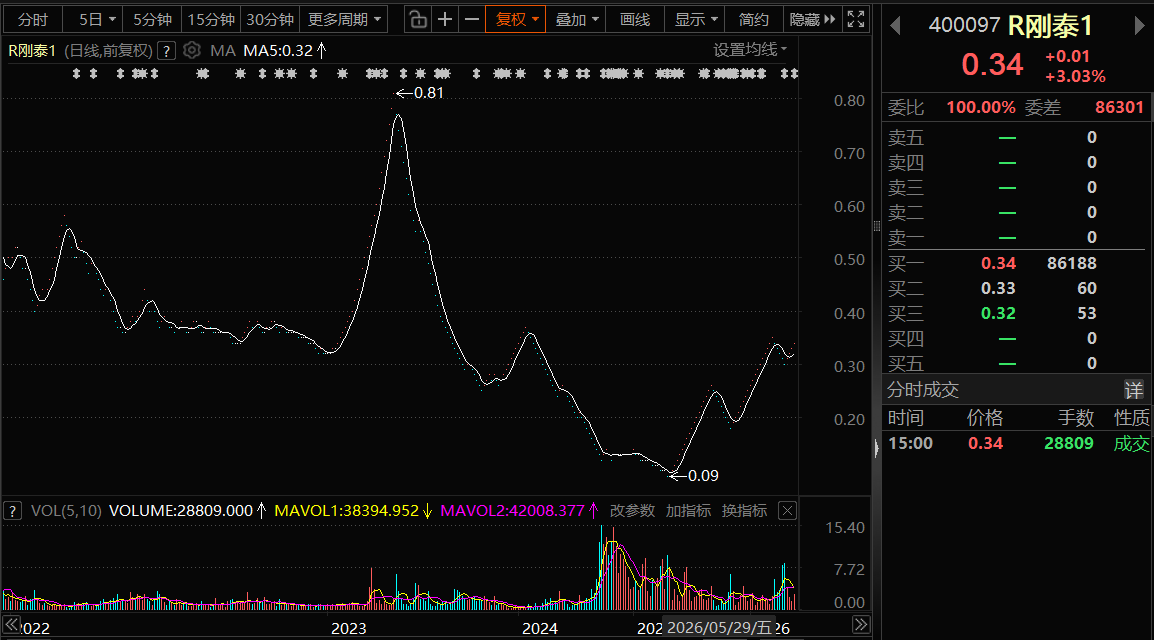Click the 15:00 trade row time
Image resolution: width=1154 pixels, height=640 pixels.
(x=910, y=444)
